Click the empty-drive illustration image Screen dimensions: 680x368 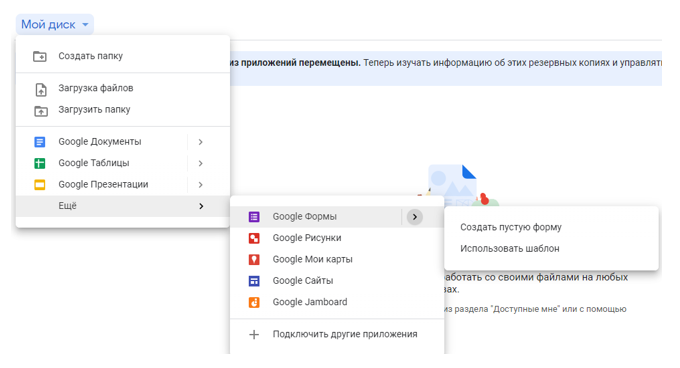click(x=458, y=184)
